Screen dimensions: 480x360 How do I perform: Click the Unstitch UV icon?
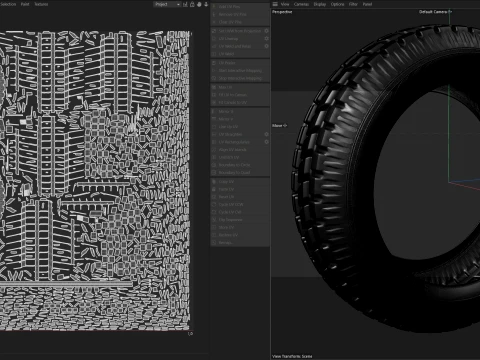click(x=214, y=157)
